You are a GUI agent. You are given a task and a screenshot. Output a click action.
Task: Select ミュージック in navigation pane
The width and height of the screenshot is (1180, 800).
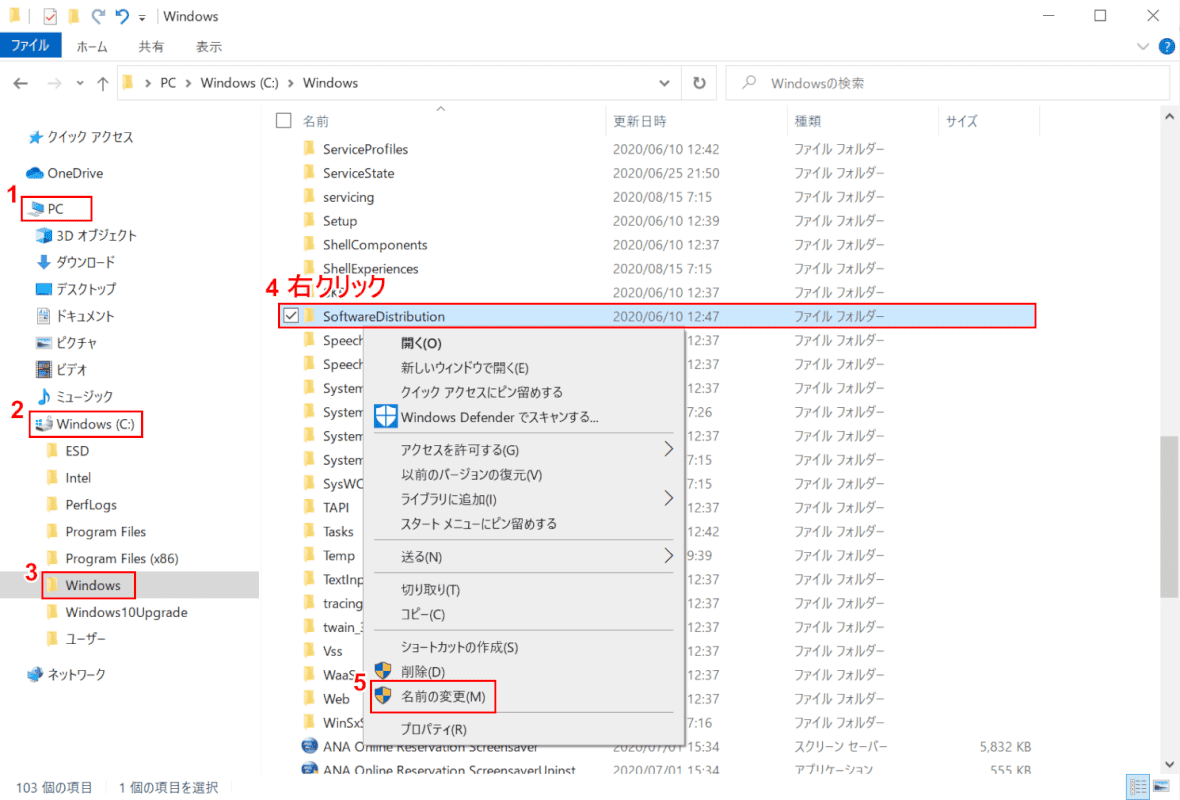[x=75, y=397]
